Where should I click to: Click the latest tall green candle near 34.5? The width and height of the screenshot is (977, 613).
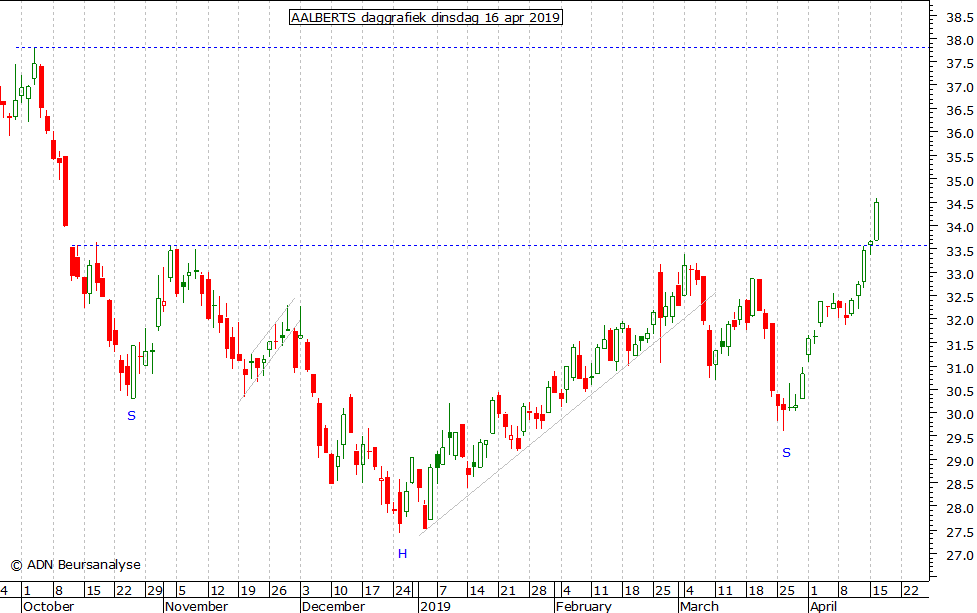[x=877, y=220]
